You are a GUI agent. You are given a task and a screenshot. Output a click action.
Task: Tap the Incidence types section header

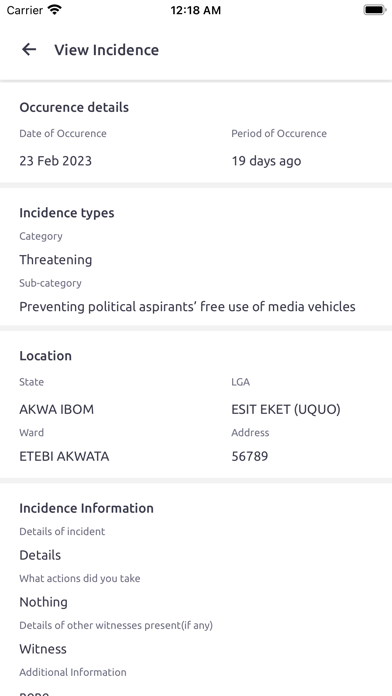pos(67,213)
